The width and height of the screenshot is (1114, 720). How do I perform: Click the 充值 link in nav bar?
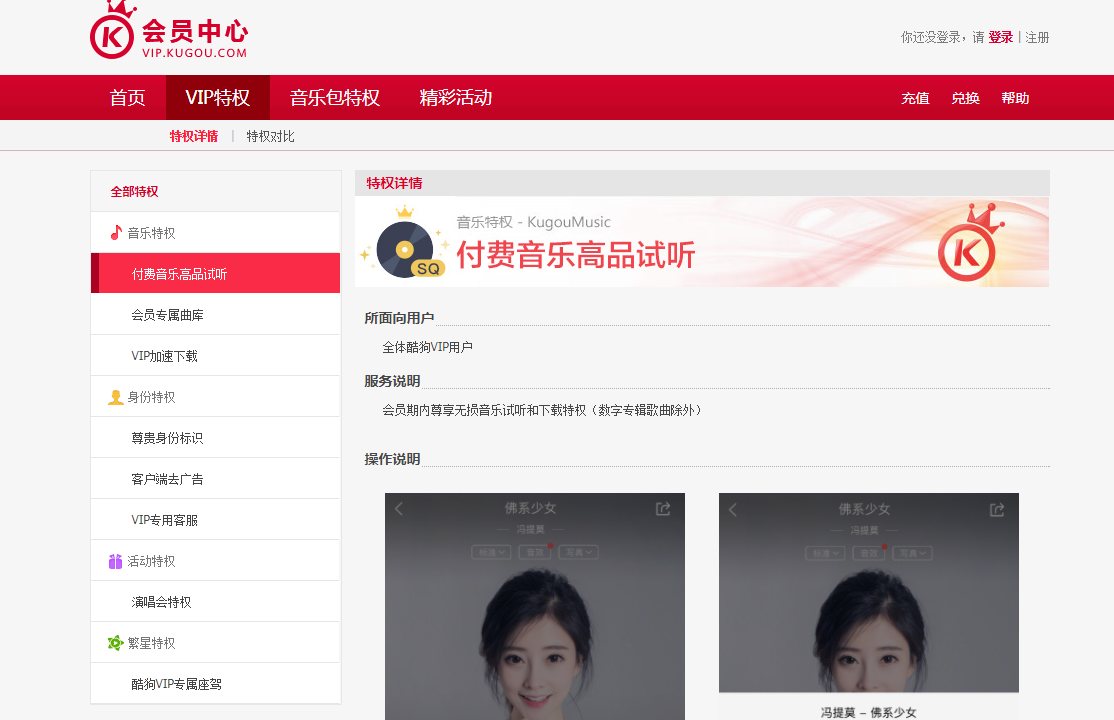[915, 98]
